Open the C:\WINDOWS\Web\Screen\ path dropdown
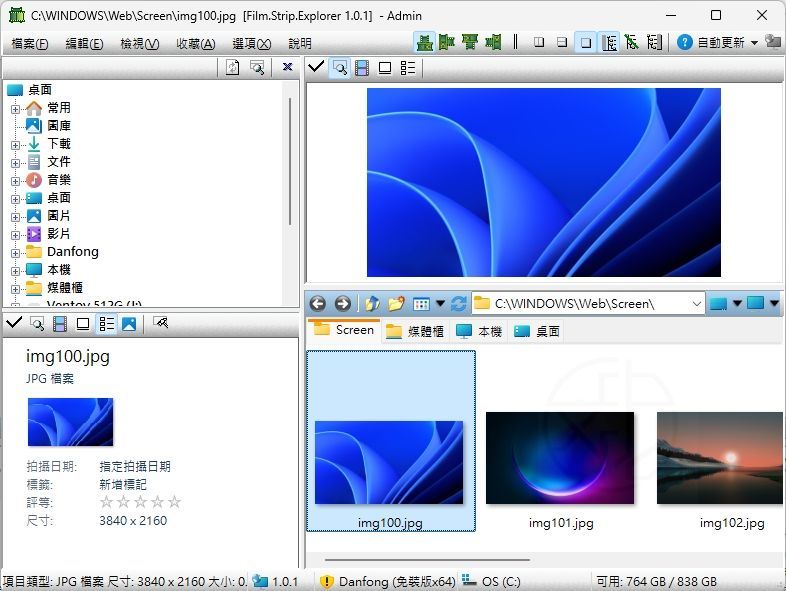Screen dimensions: 786x591 pyautogui.click(x=696, y=304)
